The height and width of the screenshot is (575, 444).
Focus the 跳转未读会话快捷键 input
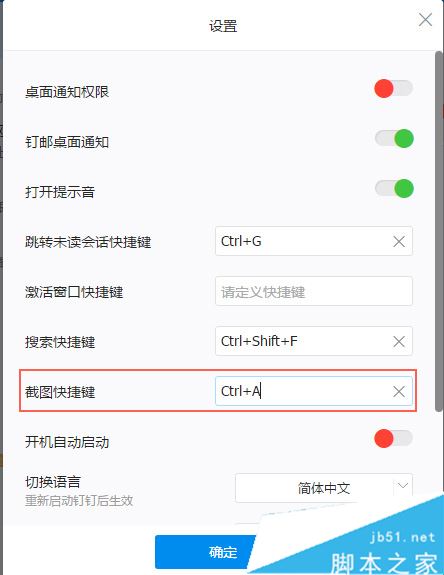[x=314, y=241]
